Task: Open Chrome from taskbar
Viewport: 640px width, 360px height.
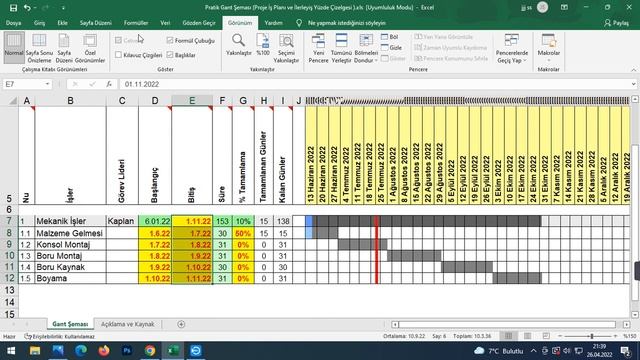Action: [150, 351]
